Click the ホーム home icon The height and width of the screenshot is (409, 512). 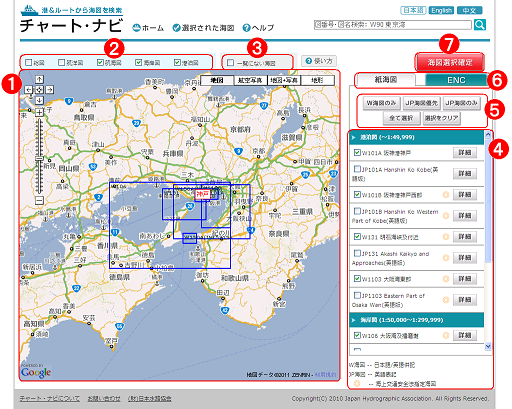tap(136, 28)
